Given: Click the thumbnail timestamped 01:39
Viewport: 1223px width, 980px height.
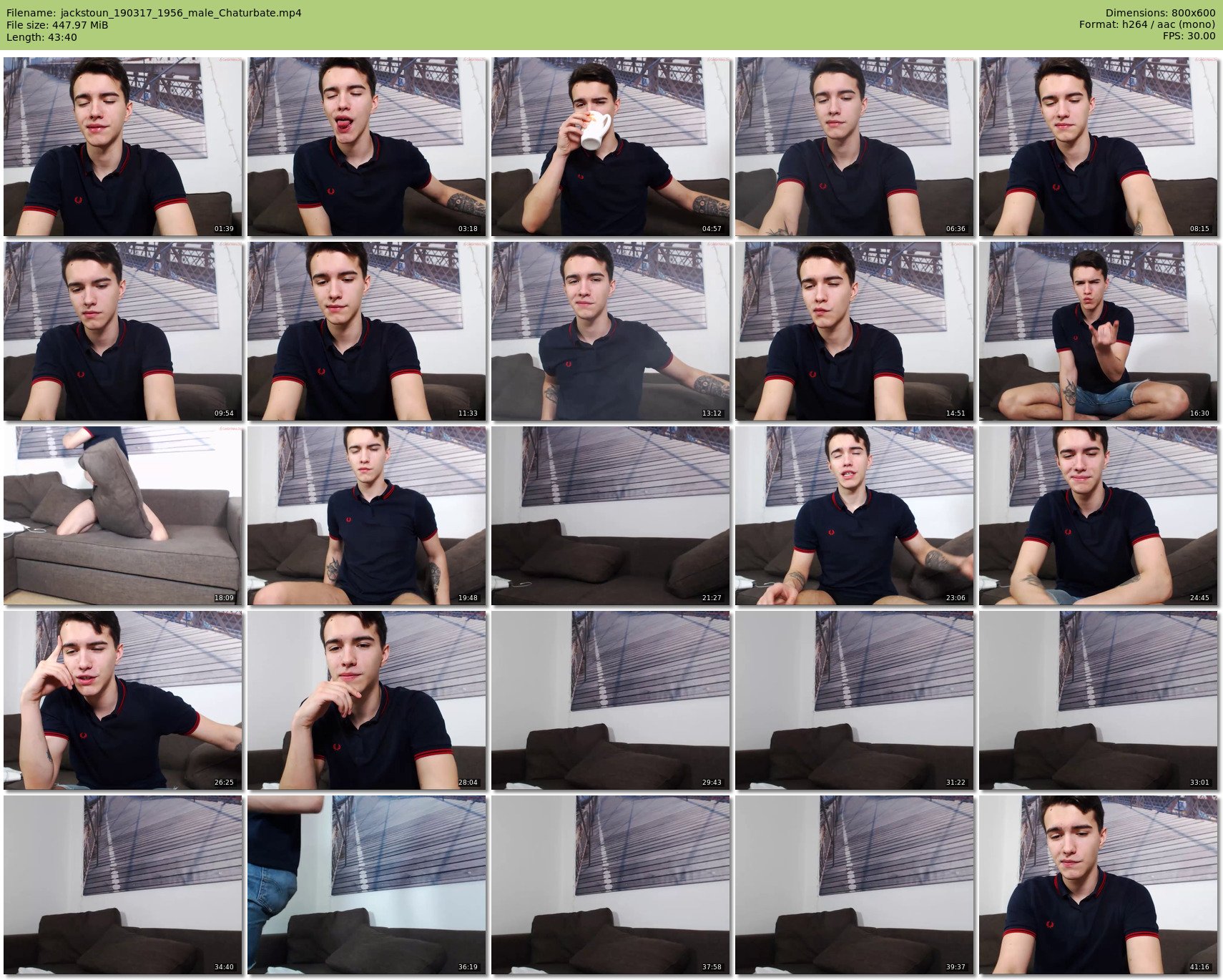Looking at the screenshot, I should tap(122, 147).
